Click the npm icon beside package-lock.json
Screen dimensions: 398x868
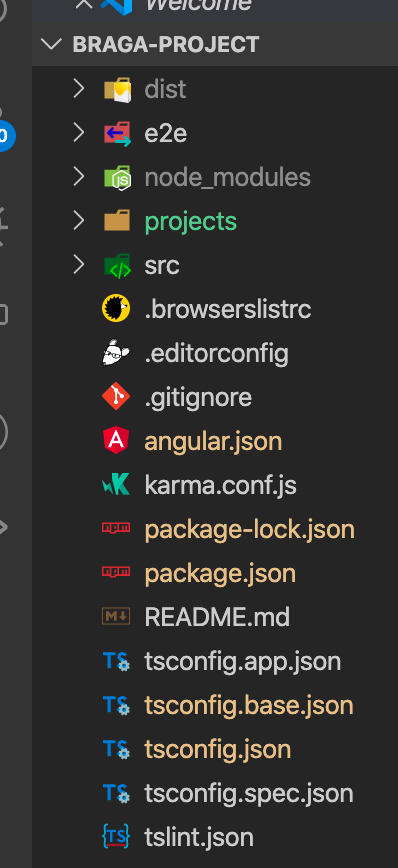(x=116, y=528)
